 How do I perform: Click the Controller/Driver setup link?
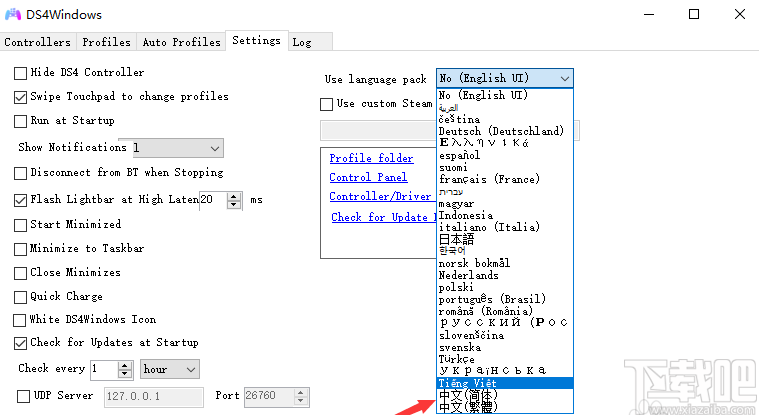(380, 197)
